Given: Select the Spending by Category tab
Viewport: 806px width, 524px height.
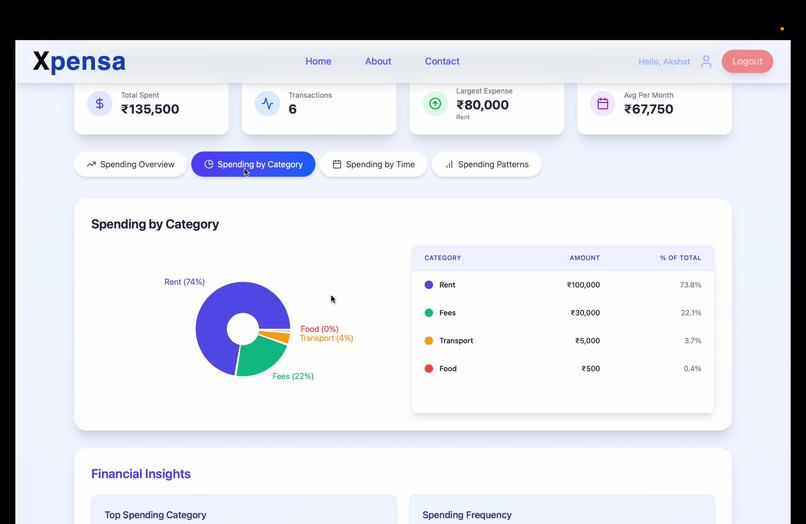Looking at the screenshot, I should click(x=253, y=164).
